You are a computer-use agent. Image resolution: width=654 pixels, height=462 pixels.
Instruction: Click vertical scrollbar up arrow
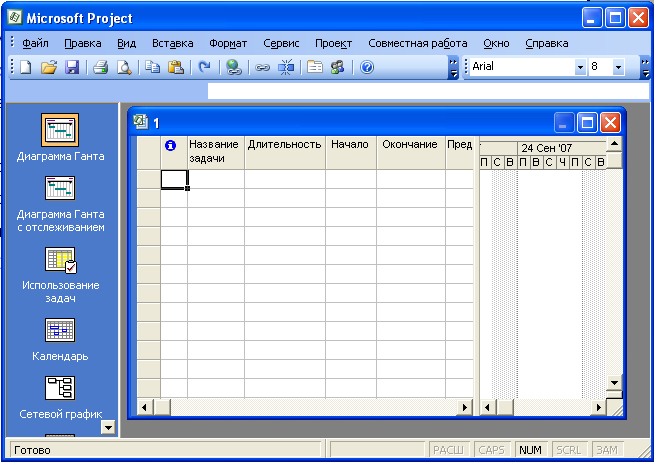pyautogui.click(x=614, y=144)
